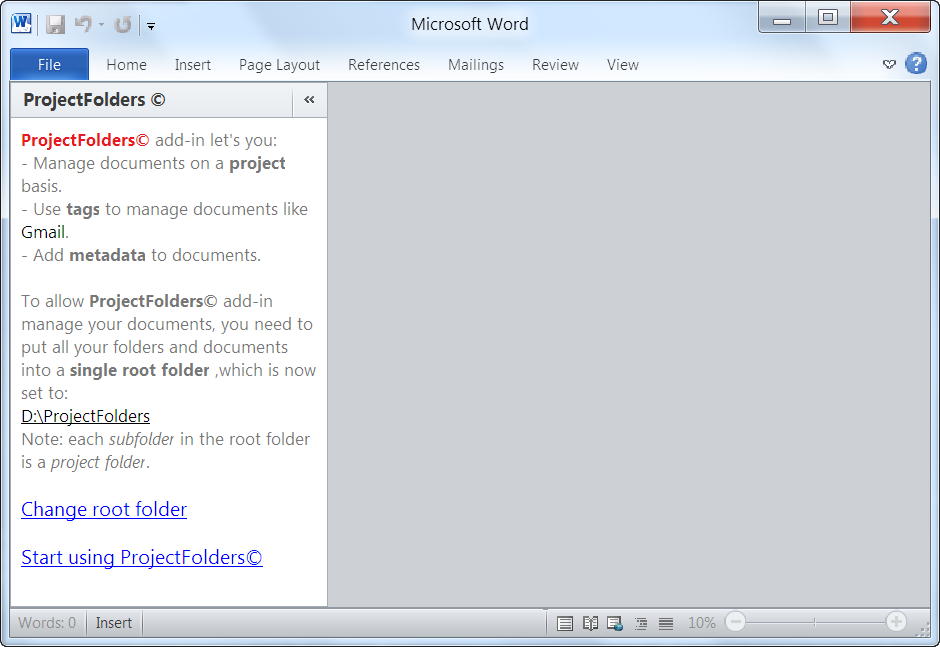Click the Redo icon
Screen dimensions: 940x647
(123, 25)
